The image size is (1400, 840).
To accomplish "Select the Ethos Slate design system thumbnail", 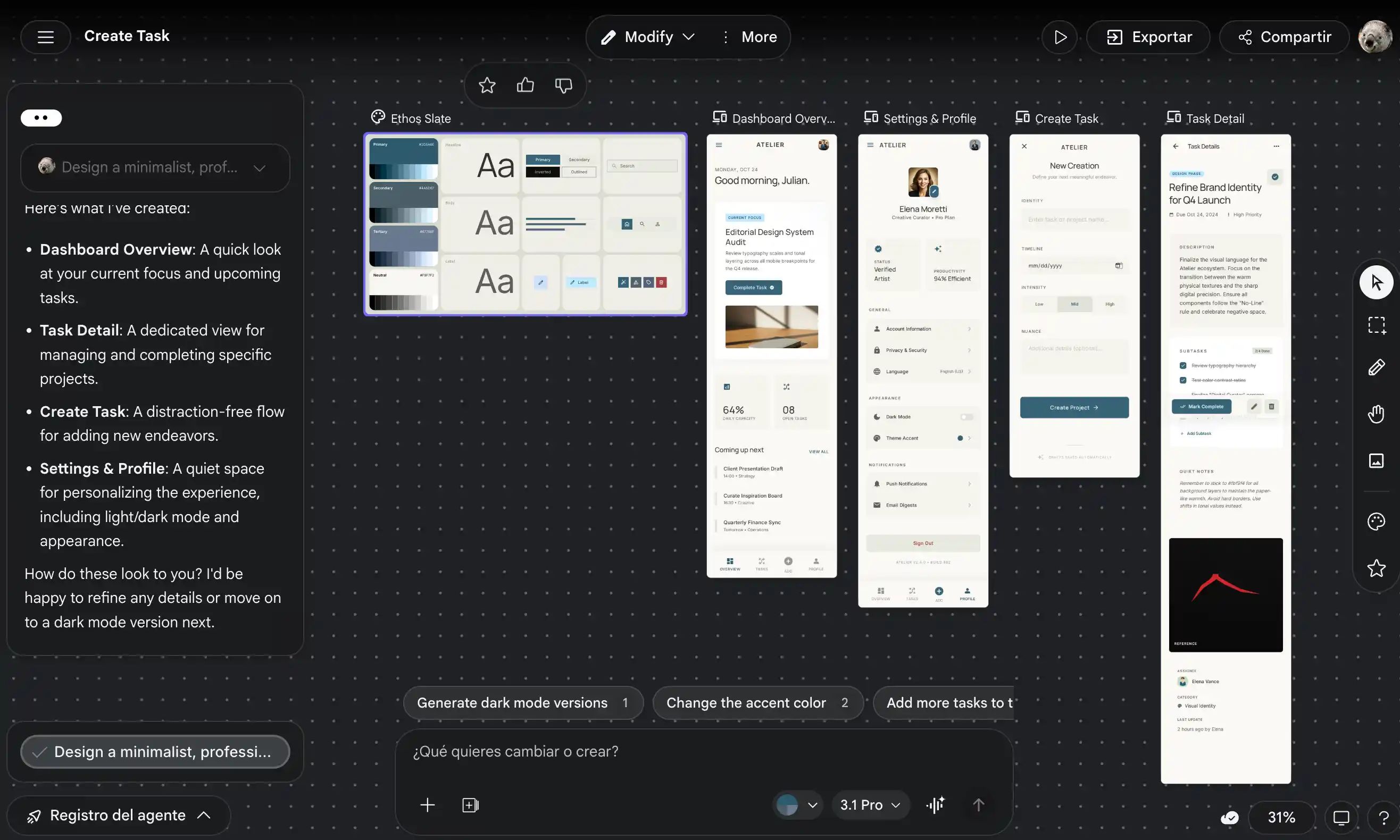I will click(525, 224).
